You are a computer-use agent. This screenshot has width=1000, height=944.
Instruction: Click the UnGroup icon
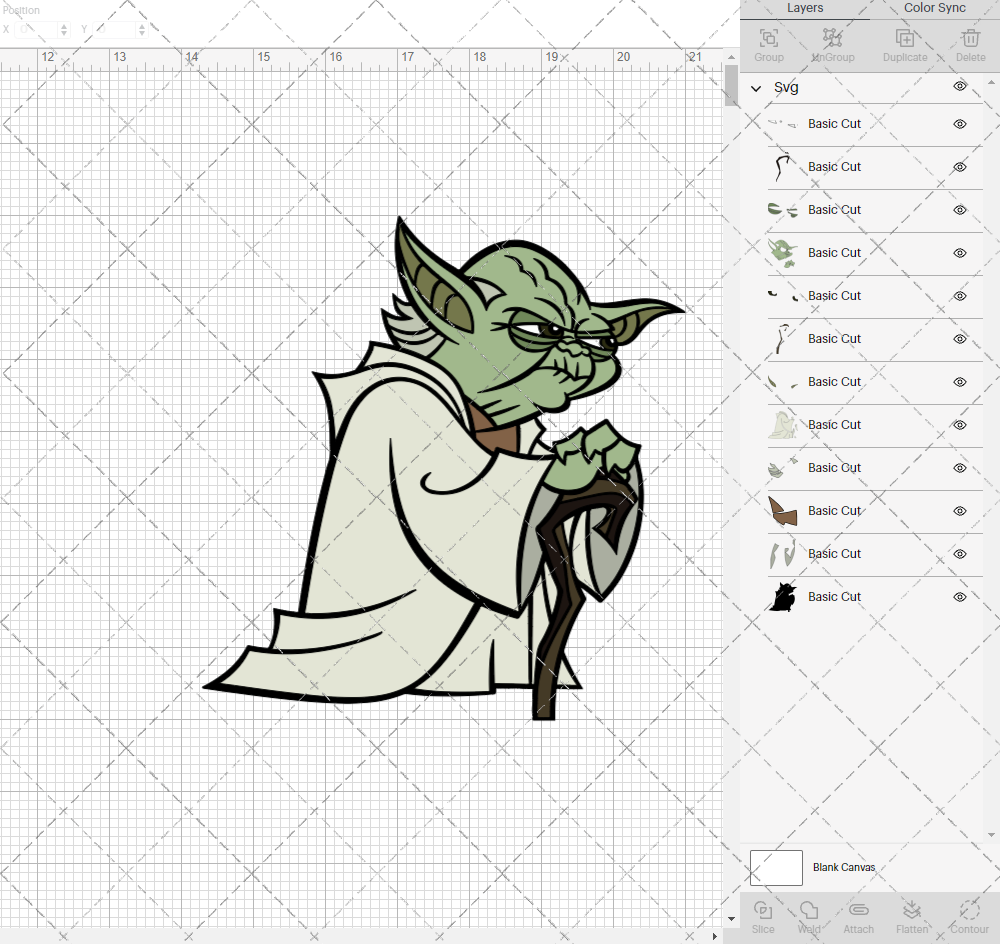point(832,38)
